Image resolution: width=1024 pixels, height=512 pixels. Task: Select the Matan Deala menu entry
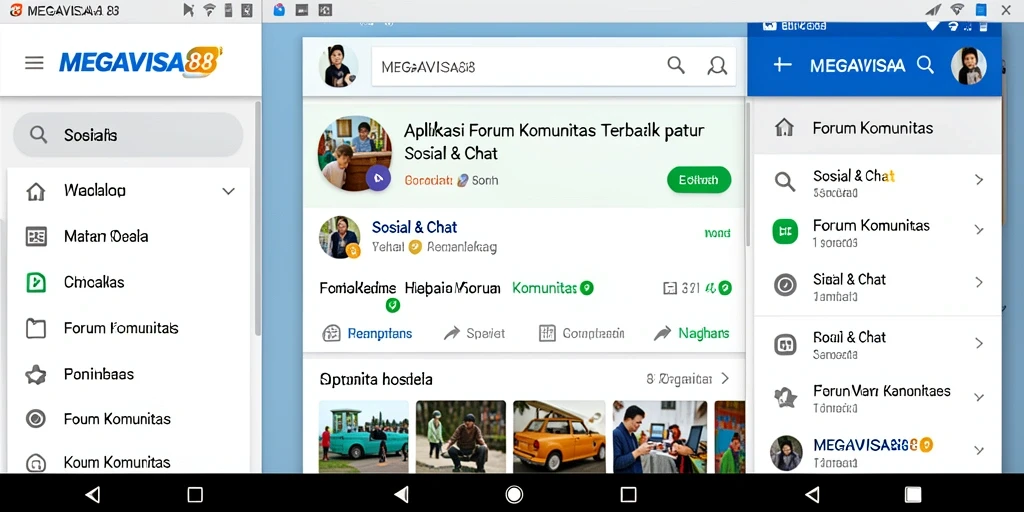click(106, 236)
